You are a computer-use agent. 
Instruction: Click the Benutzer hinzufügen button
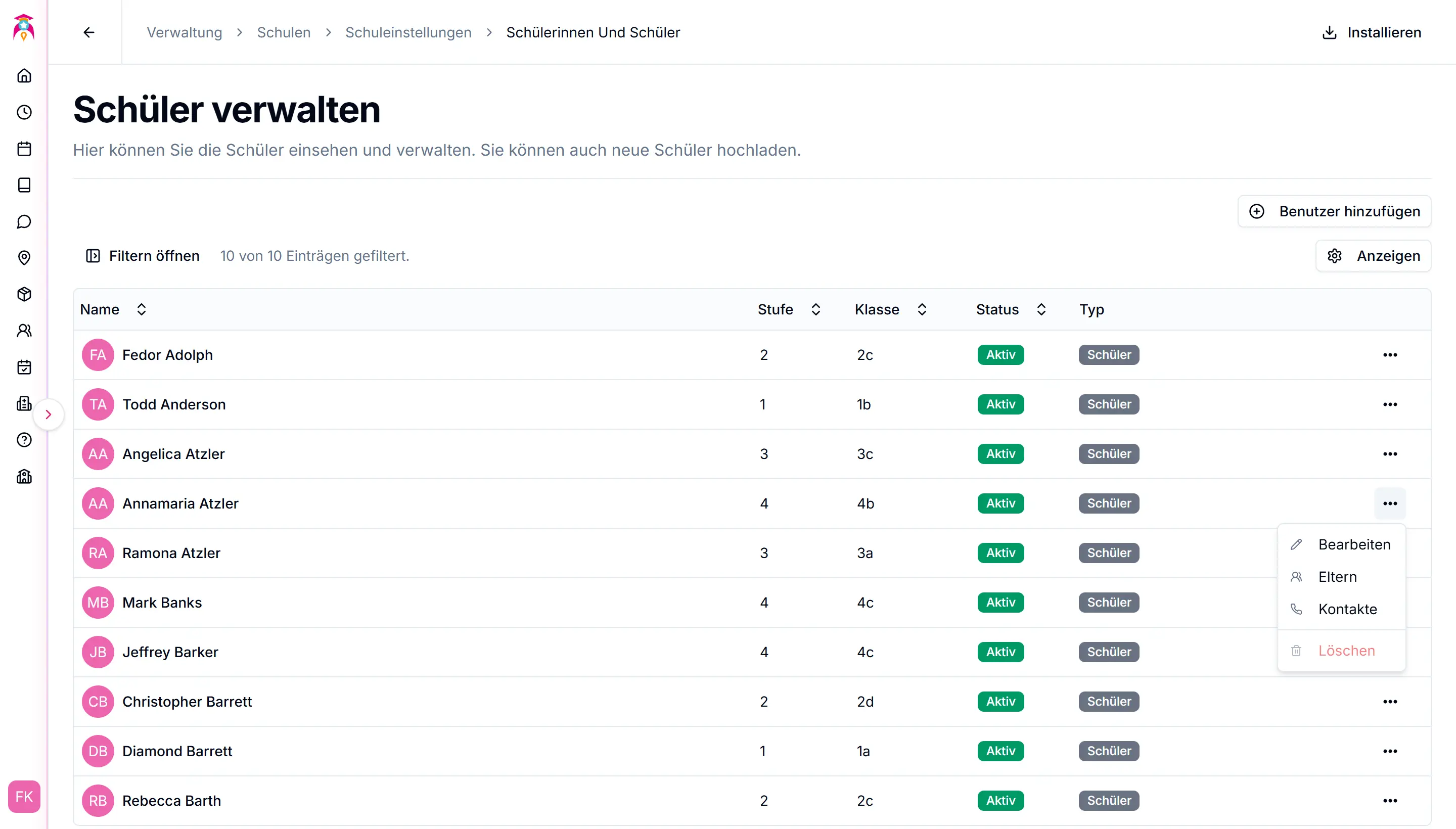click(1334, 211)
